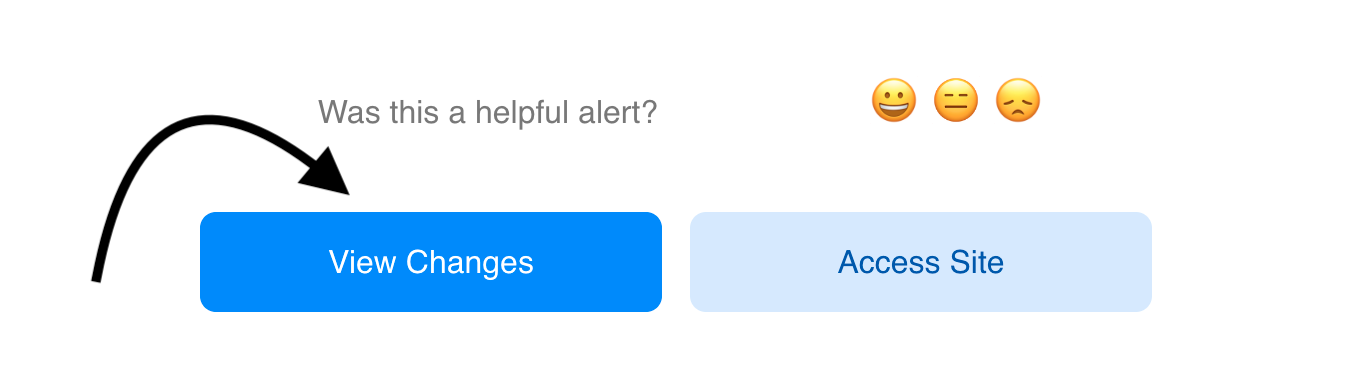Mark alert as unhelpful with sad emoji
Screen dimensions: 1360x376
point(1017,101)
